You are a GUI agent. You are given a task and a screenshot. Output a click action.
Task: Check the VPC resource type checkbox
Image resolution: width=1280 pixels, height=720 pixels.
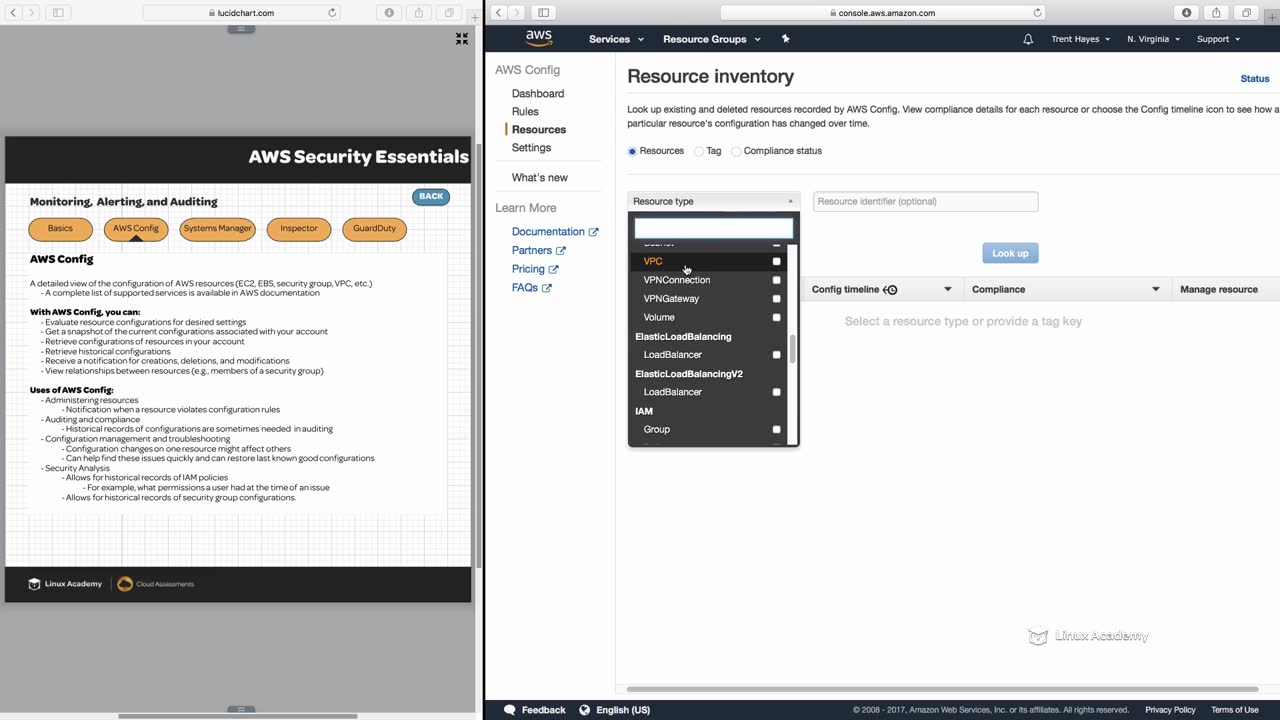point(776,262)
